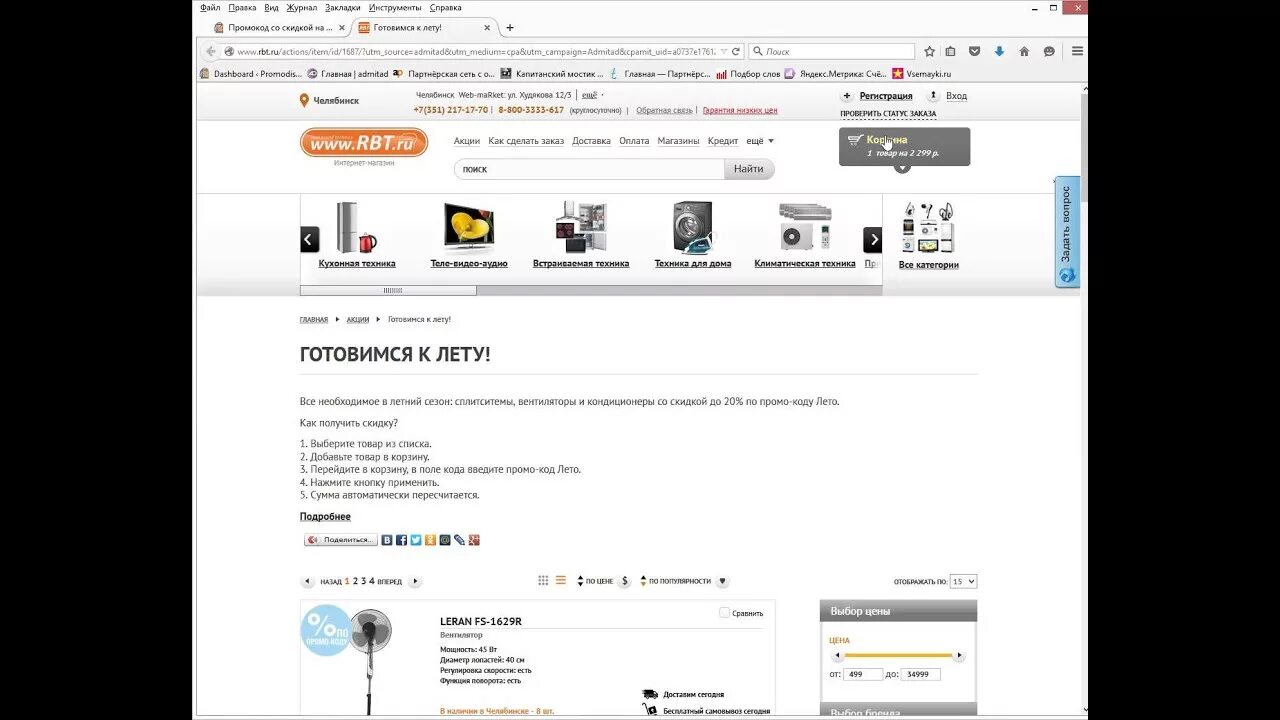Screen dimensions: 1280x720
Task: Click the Челябинск location pin icon
Action: pos(304,100)
